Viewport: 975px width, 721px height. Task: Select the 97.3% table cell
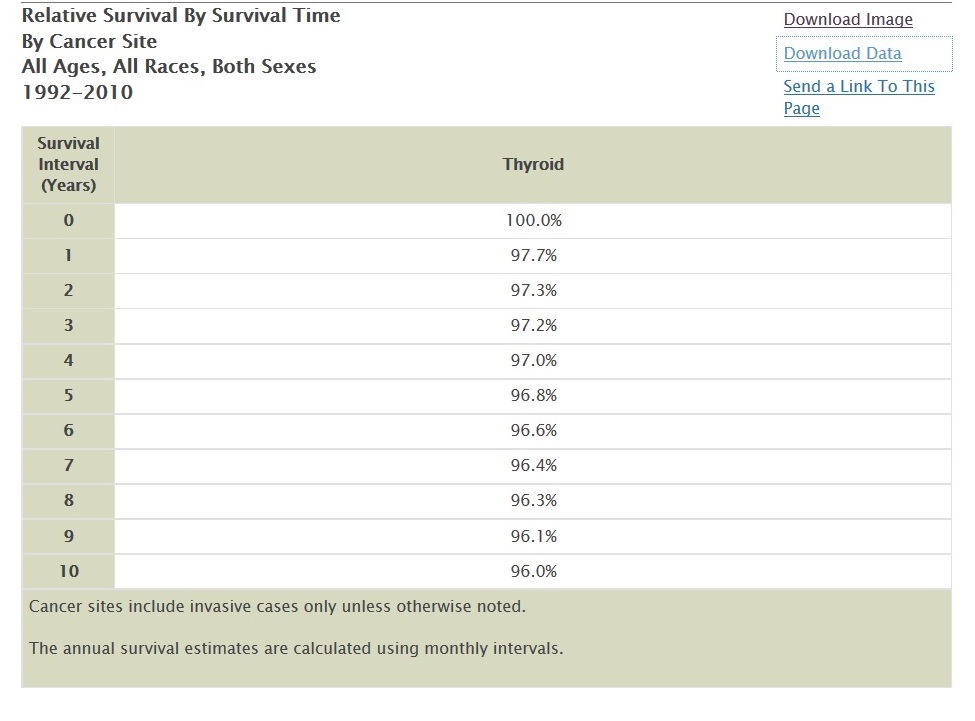tap(533, 291)
